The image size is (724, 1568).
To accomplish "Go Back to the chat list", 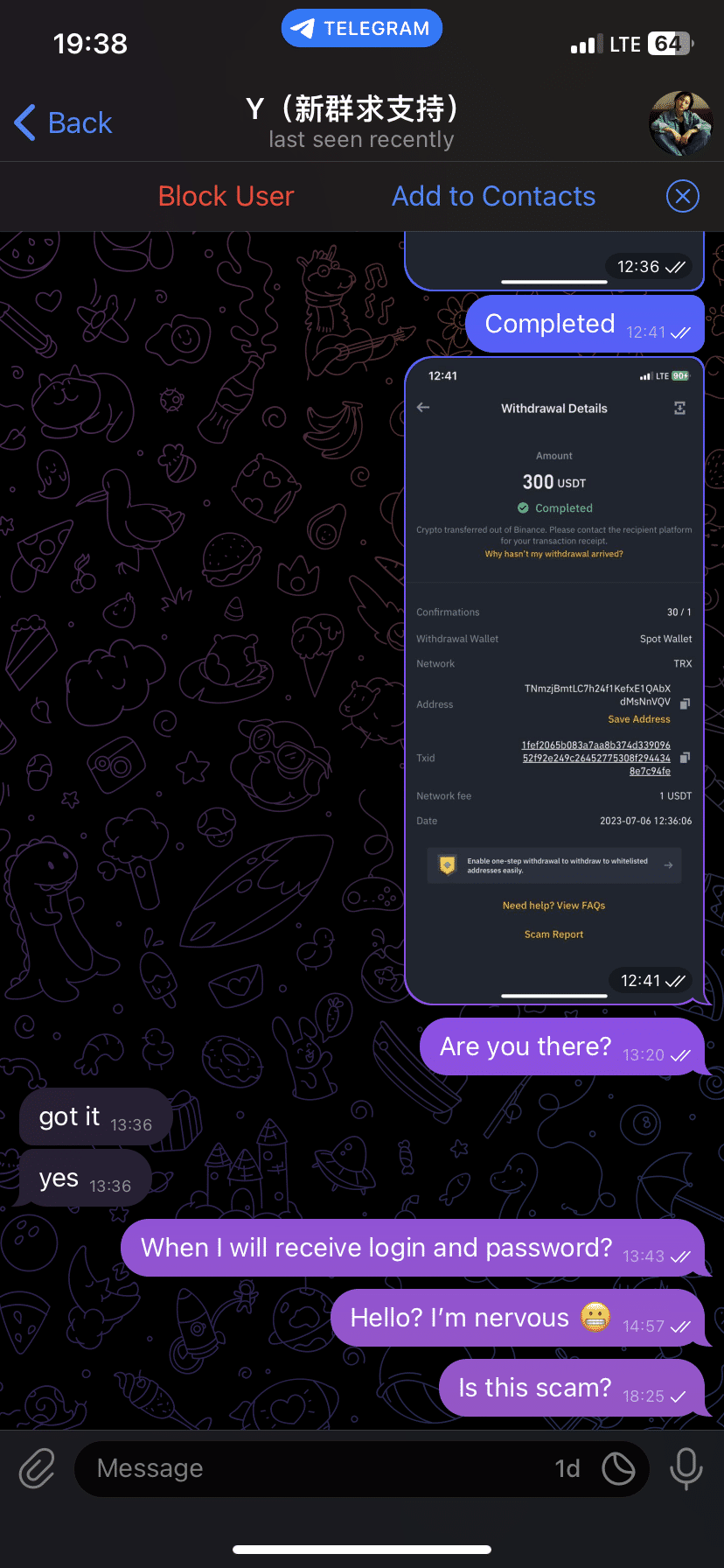I will pos(63,122).
